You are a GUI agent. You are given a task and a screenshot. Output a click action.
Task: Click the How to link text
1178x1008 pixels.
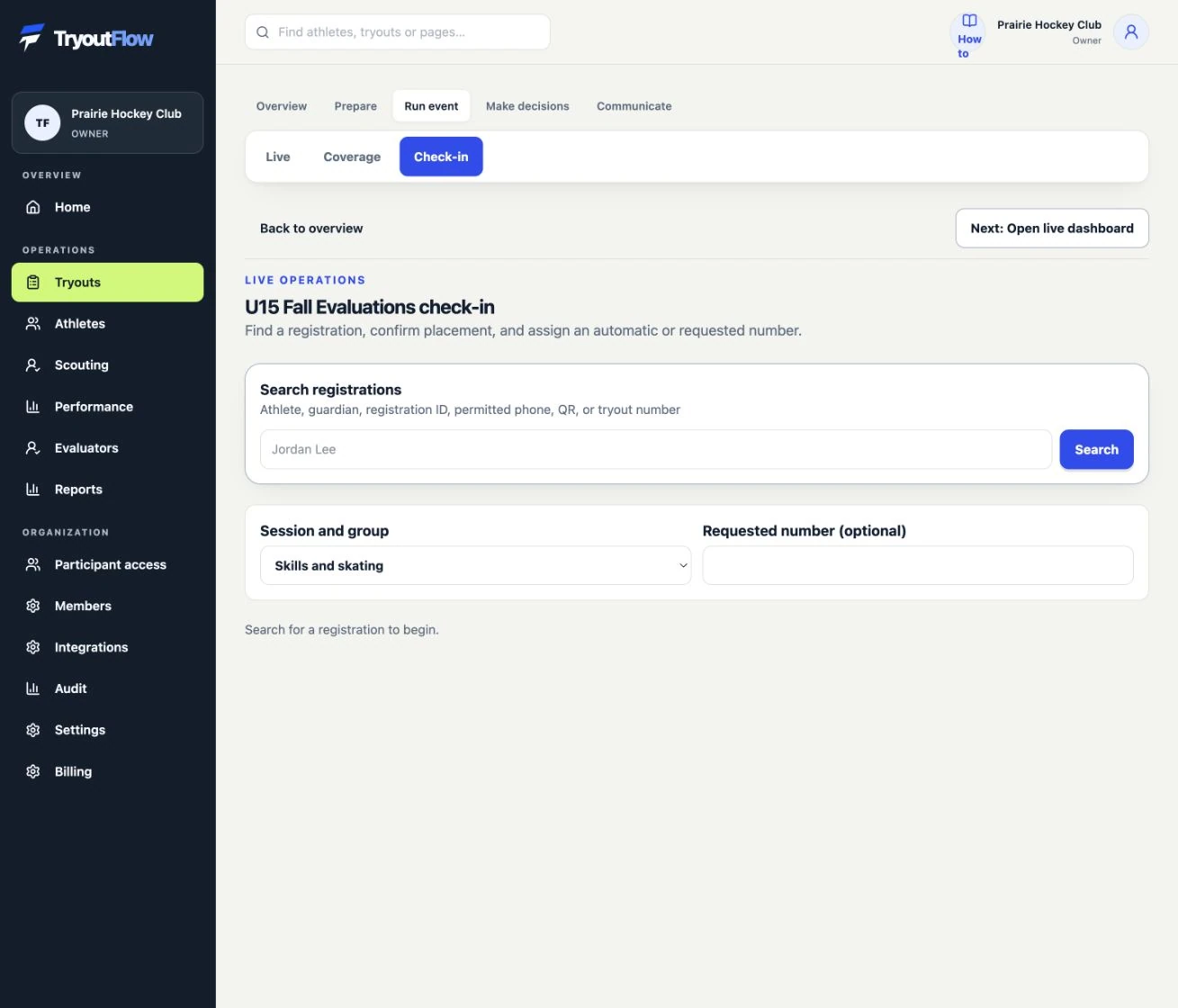[968, 47]
